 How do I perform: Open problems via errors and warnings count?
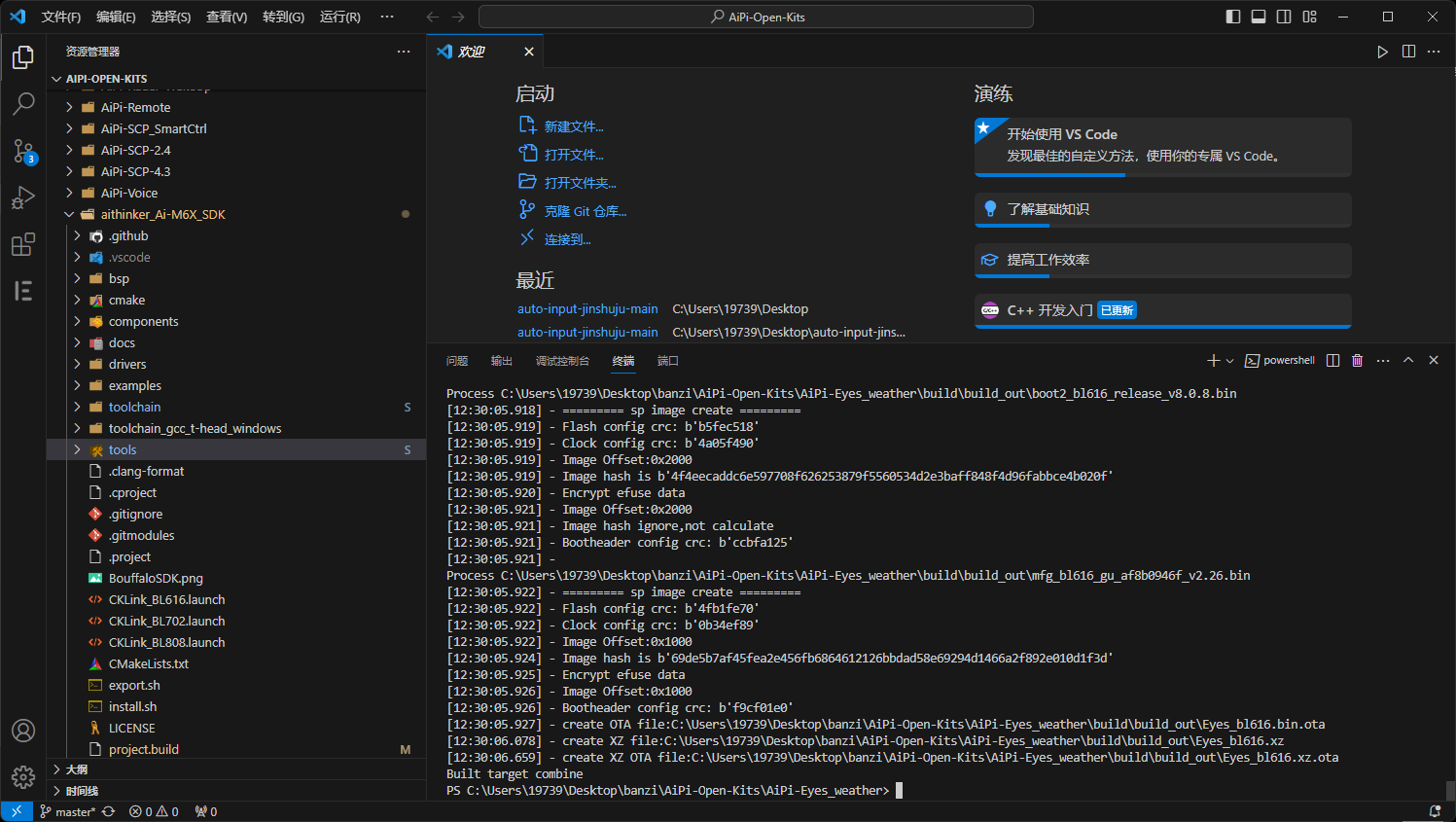[x=154, y=811]
